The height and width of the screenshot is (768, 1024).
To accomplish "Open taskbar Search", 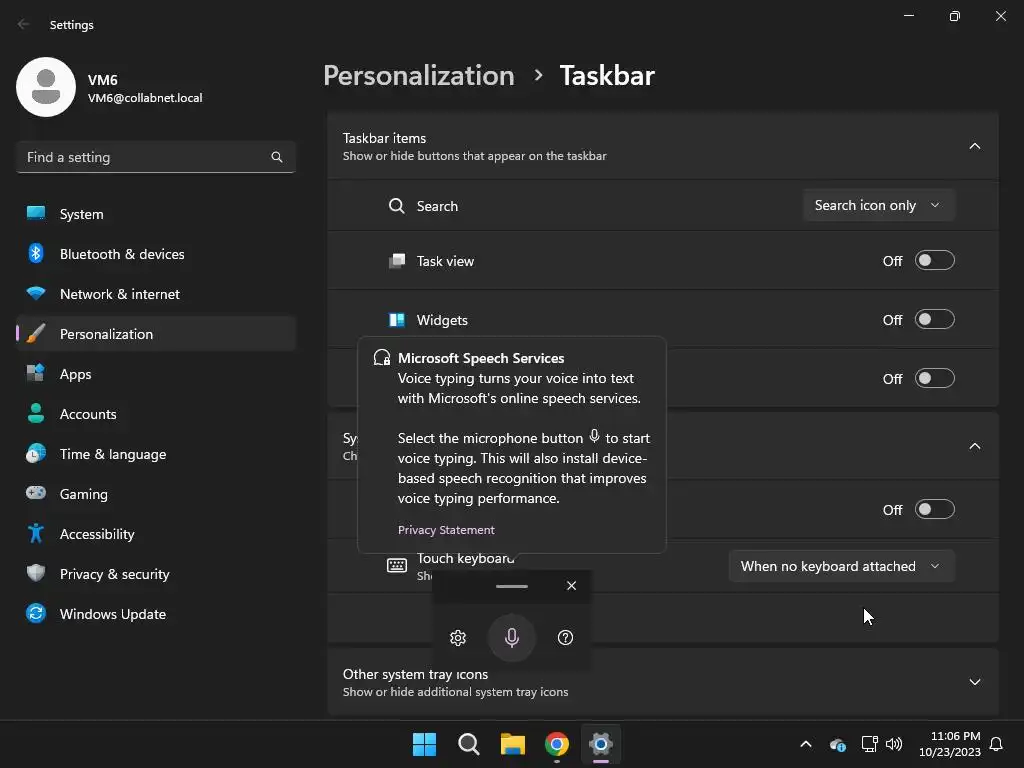I will pos(469,744).
